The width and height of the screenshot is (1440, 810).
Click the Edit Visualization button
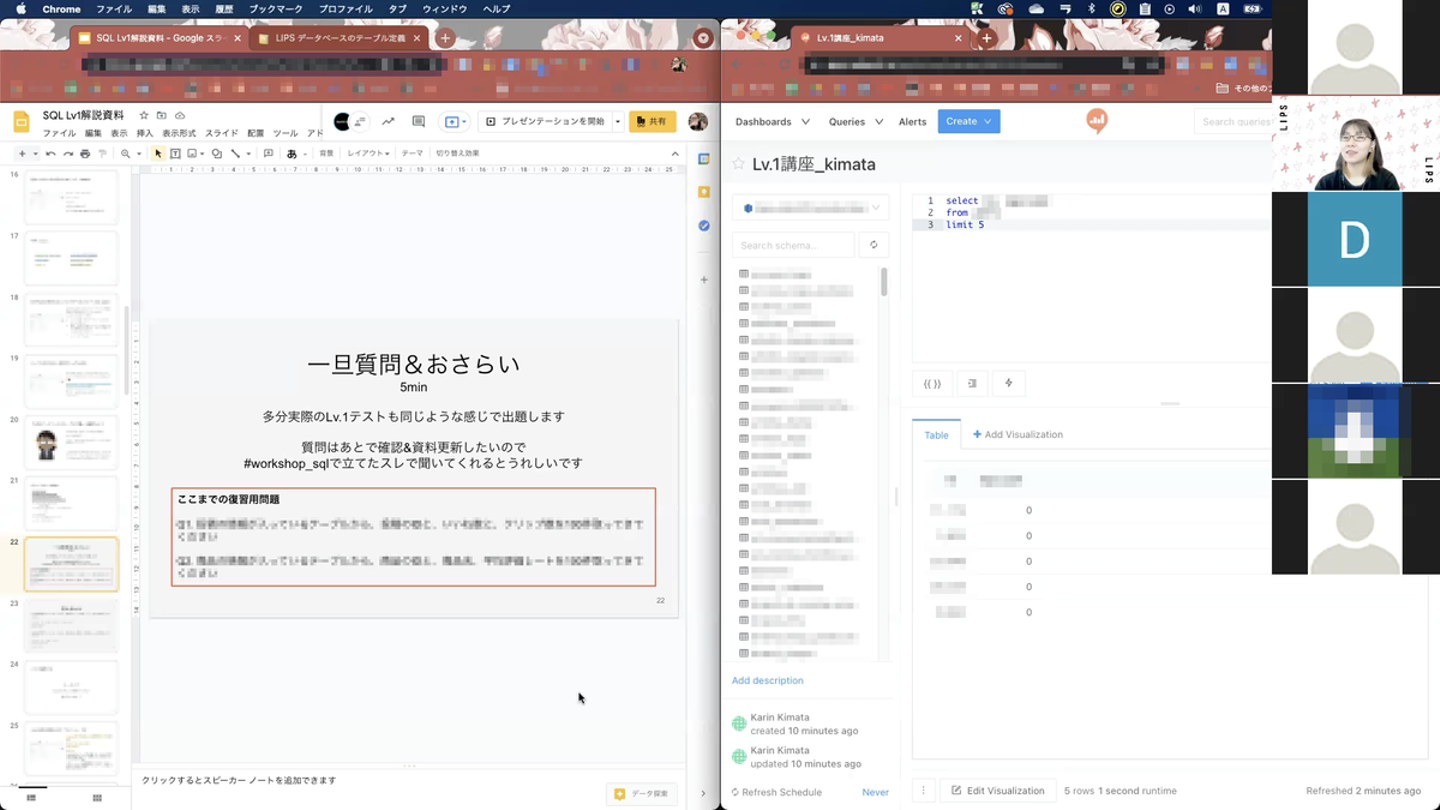click(x=998, y=791)
